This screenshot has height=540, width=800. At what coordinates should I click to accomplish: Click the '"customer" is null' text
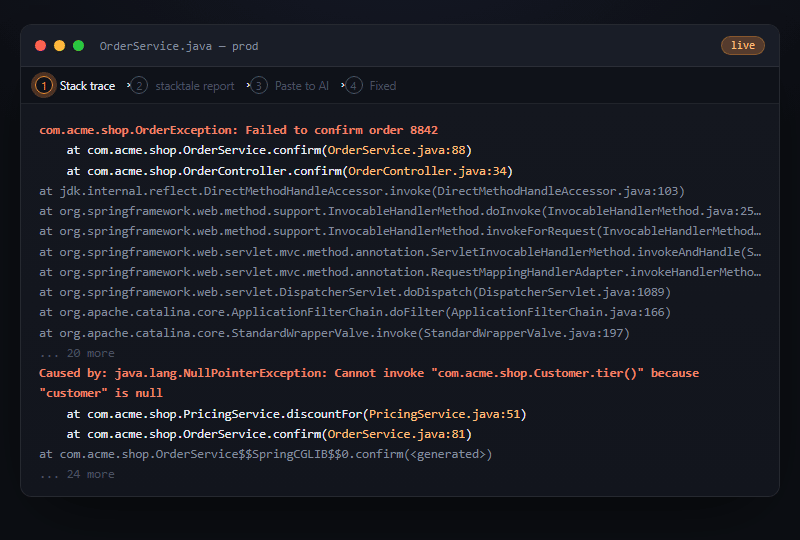[101, 393]
